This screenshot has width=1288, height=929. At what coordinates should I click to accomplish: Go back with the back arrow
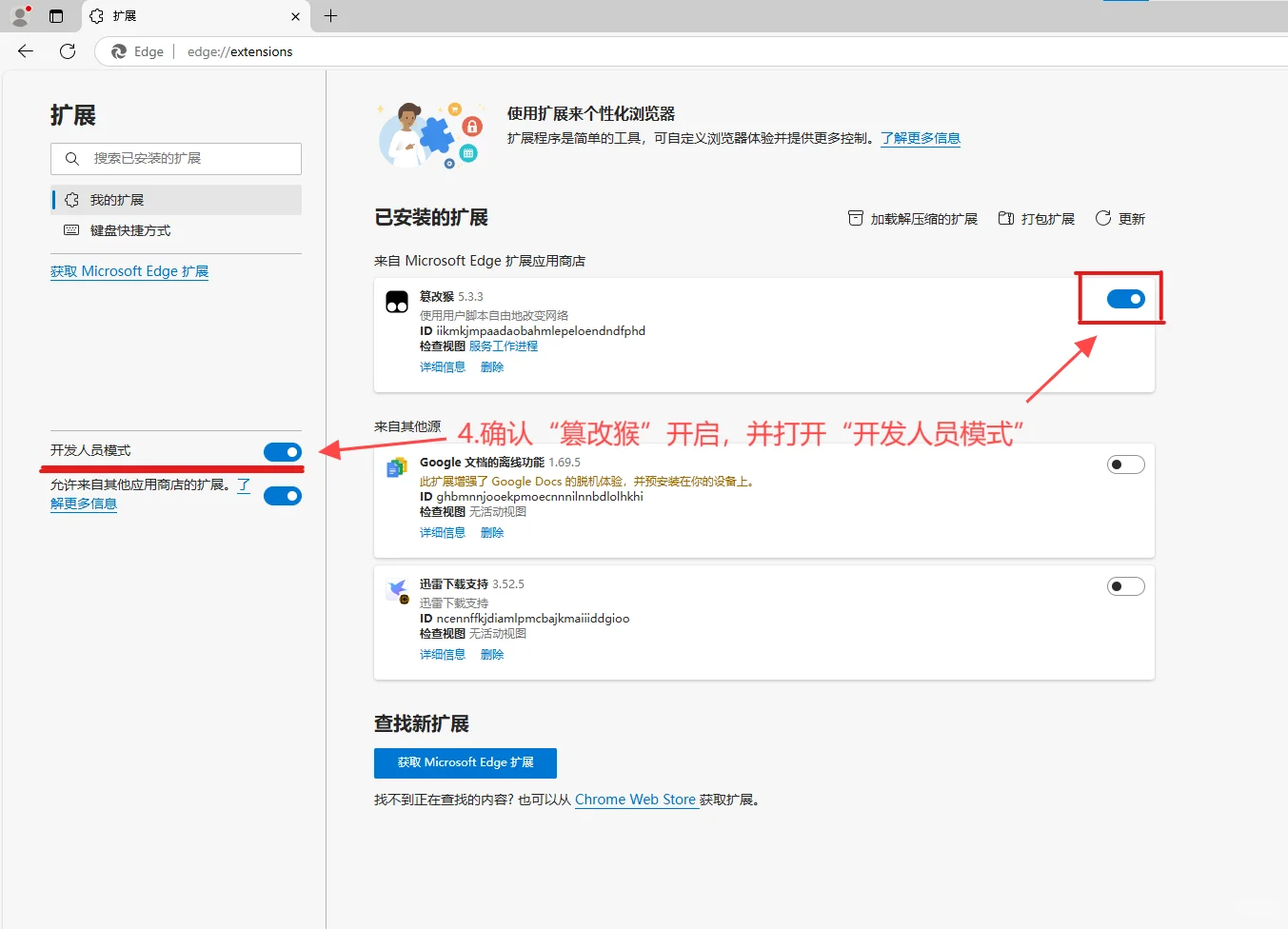pos(26,51)
